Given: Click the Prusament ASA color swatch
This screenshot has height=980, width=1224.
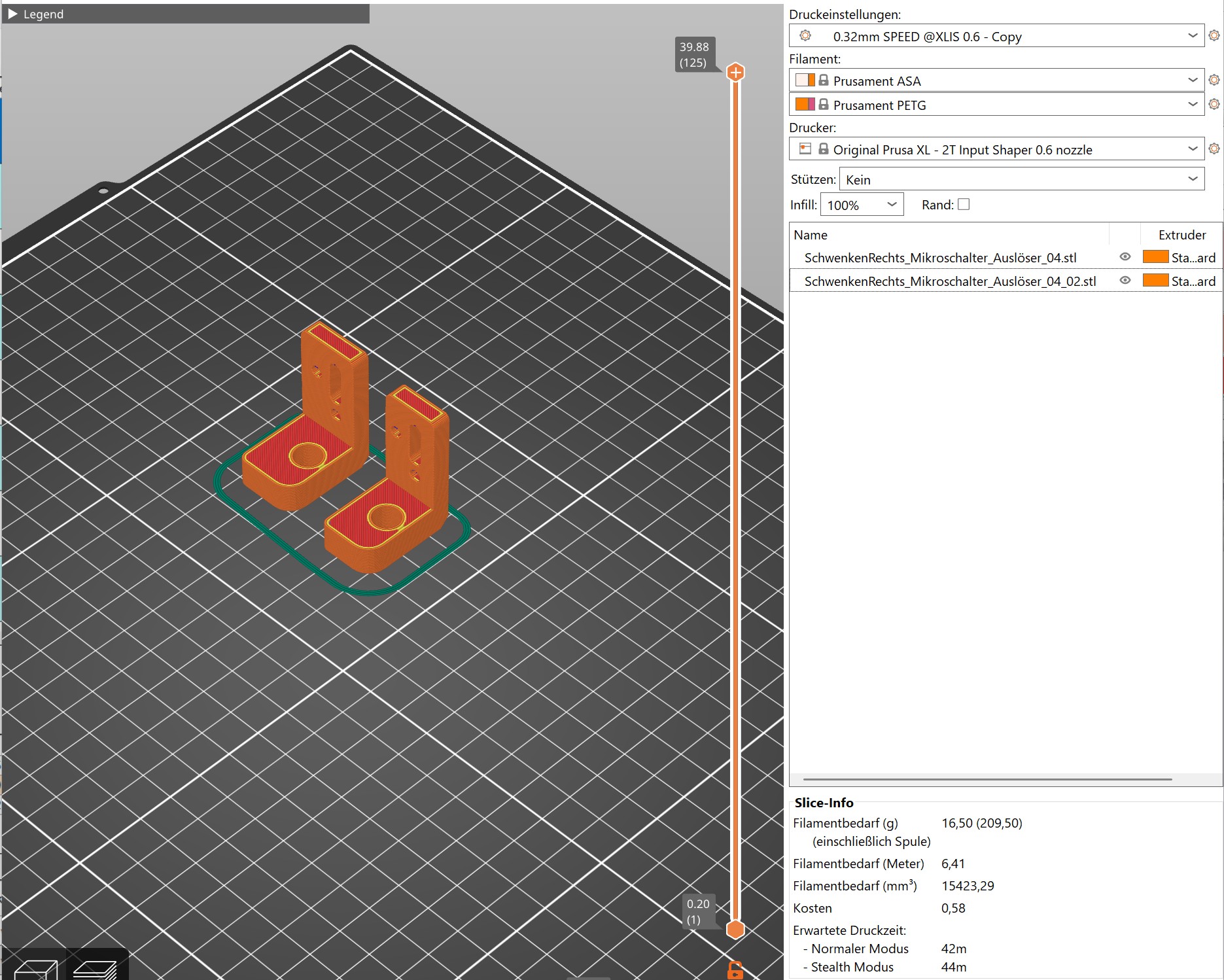Looking at the screenshot, I should tap(805, 80).
